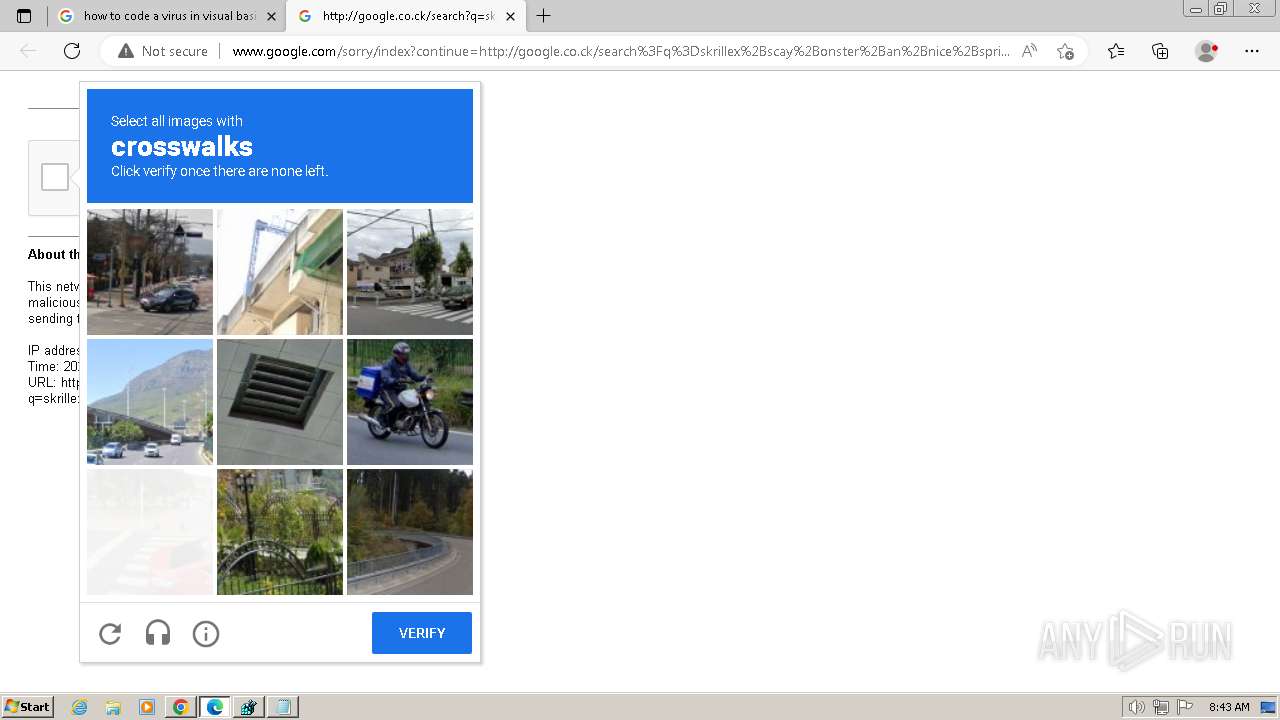Launch Internet Explorer from taskbar
Viewport: 1280px width, 720px height.
tap(80, 707)
